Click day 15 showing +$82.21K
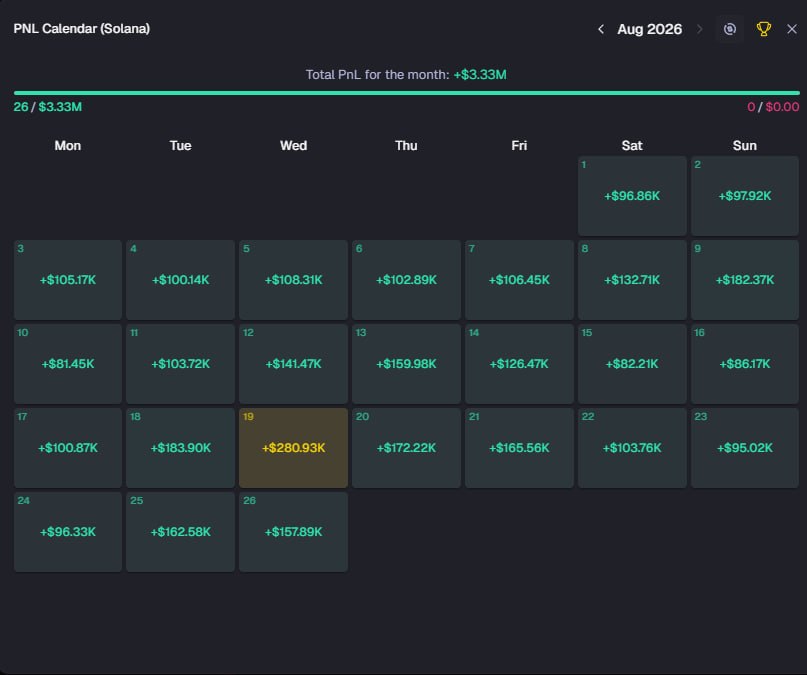The width and height of the screenshot is (807, 675). [x=632, y=364]
